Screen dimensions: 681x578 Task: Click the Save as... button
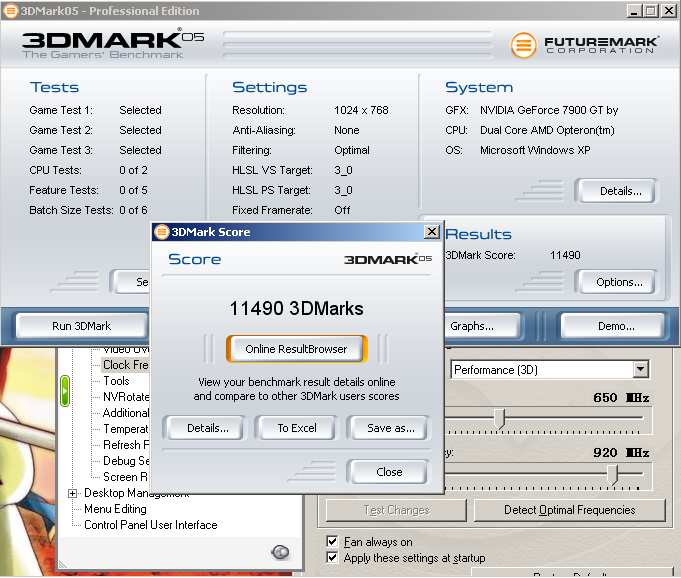click(x=390, y=428)
